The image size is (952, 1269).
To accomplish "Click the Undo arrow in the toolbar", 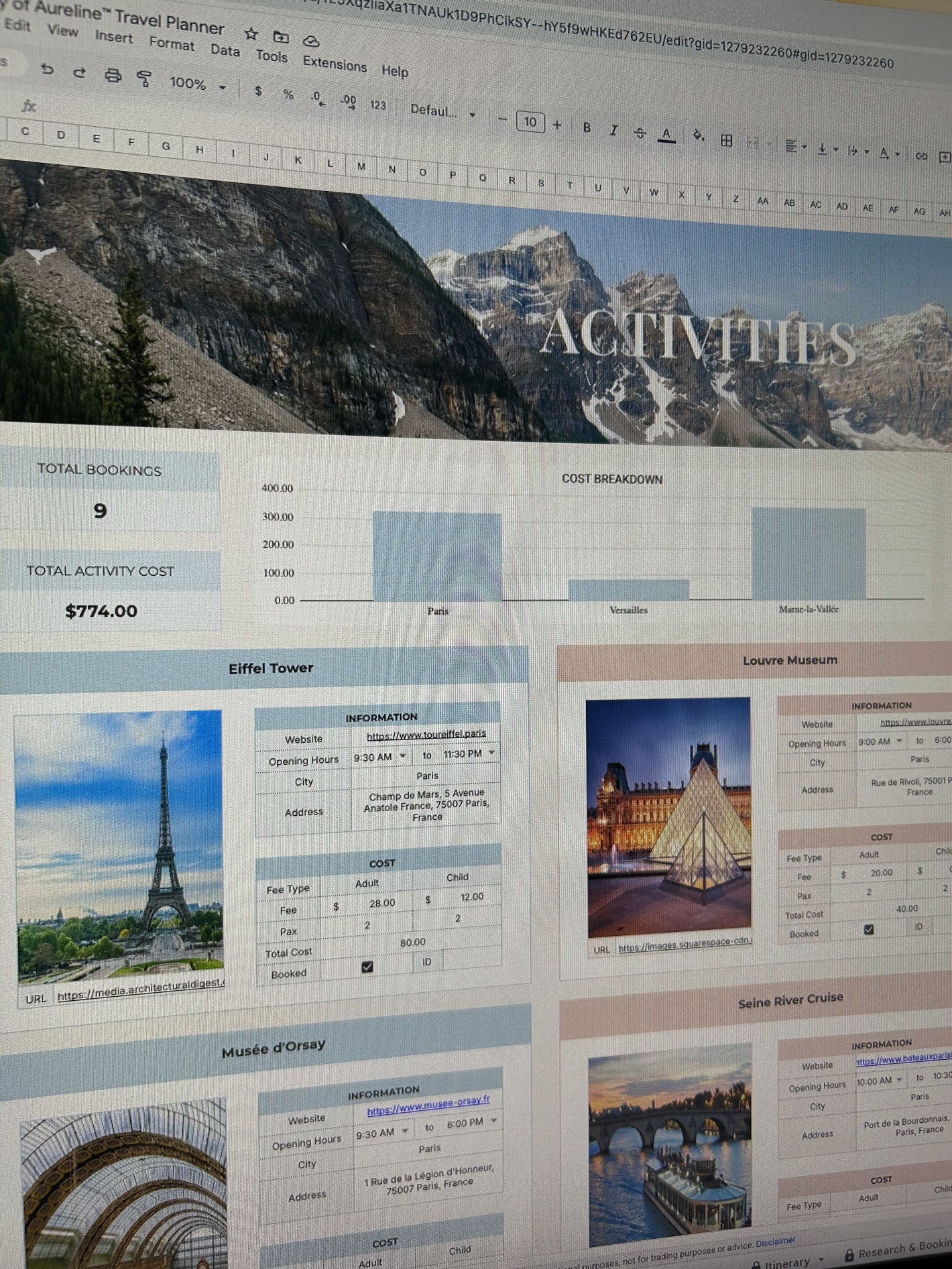I will (47, 69).
